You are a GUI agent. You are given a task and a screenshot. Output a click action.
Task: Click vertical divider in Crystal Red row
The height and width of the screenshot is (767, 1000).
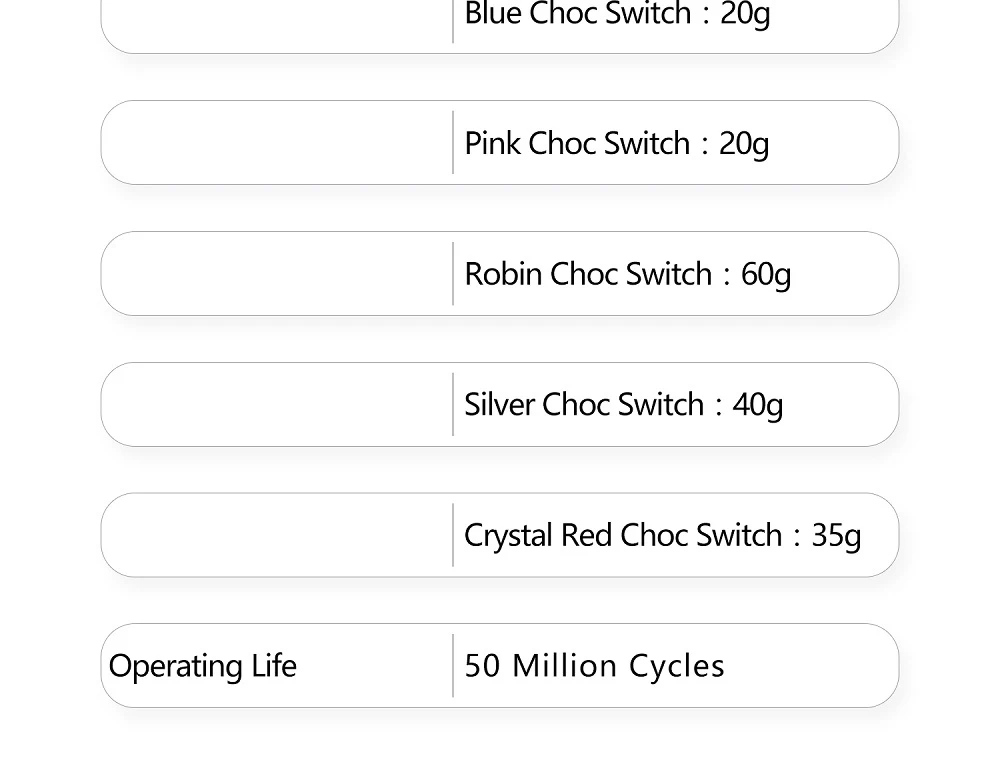pyautogui.click(x=453, y=535)
